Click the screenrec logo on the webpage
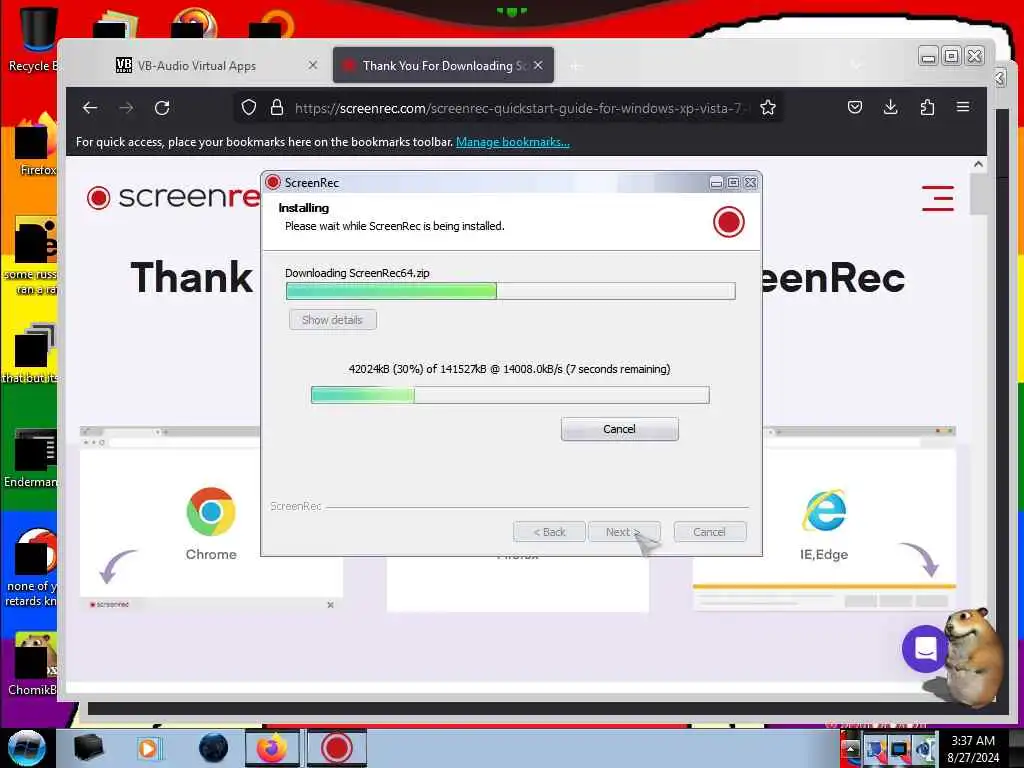1024x768 pixels. [x=173, y=197]
